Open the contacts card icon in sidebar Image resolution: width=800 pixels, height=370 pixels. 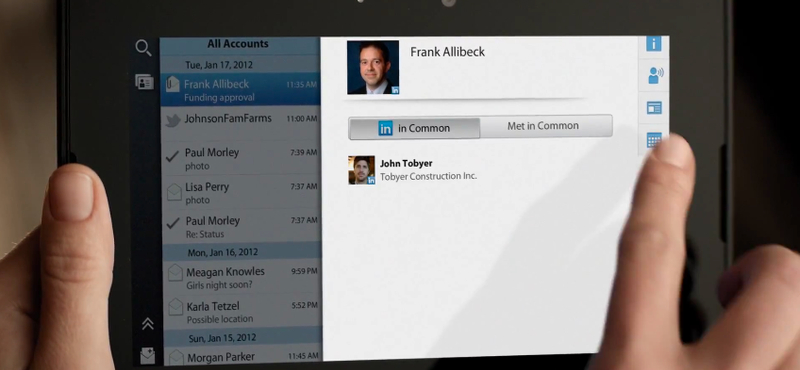click(x=144, y=82)
